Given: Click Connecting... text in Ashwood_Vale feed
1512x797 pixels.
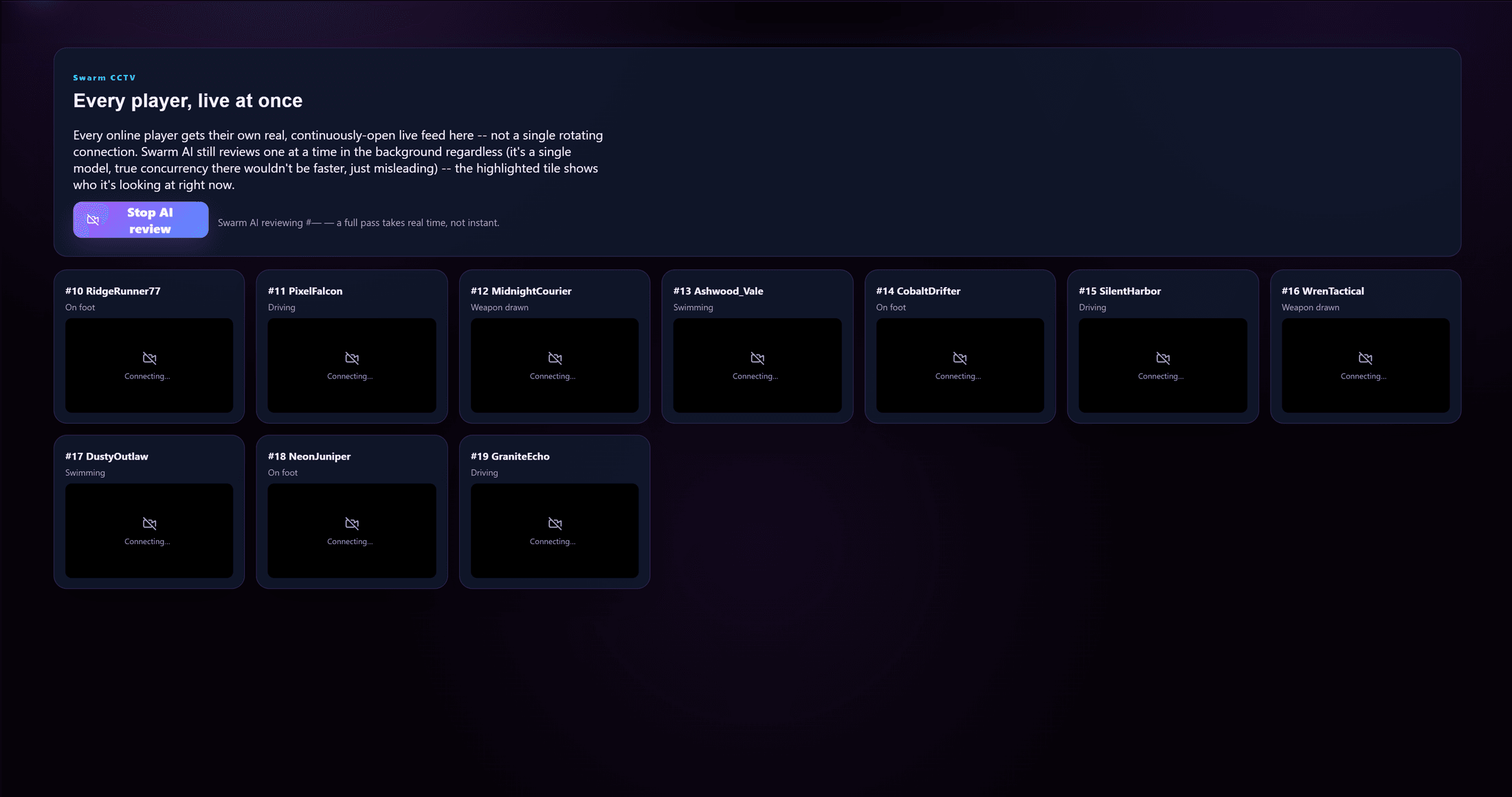Looking at the screenshot, I should [755, 377].
